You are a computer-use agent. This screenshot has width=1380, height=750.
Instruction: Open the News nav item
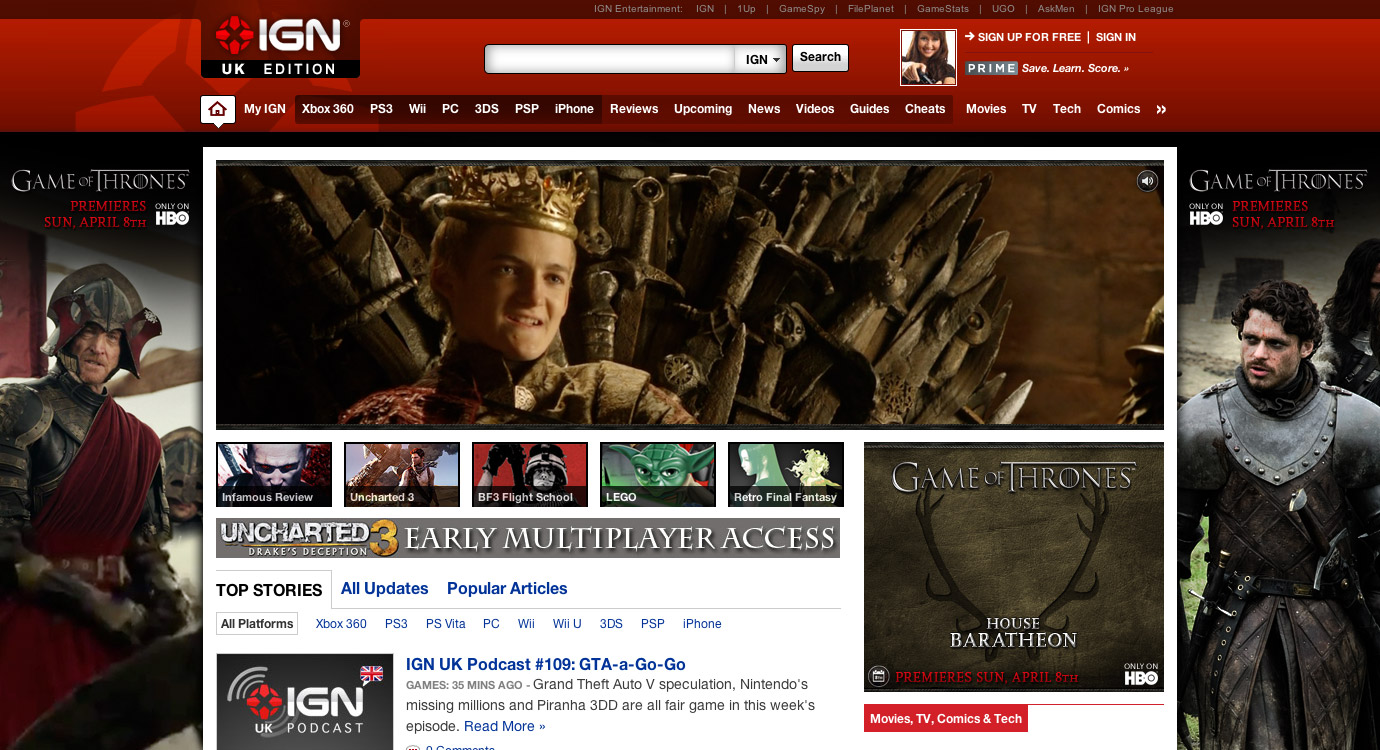point(764,109)
